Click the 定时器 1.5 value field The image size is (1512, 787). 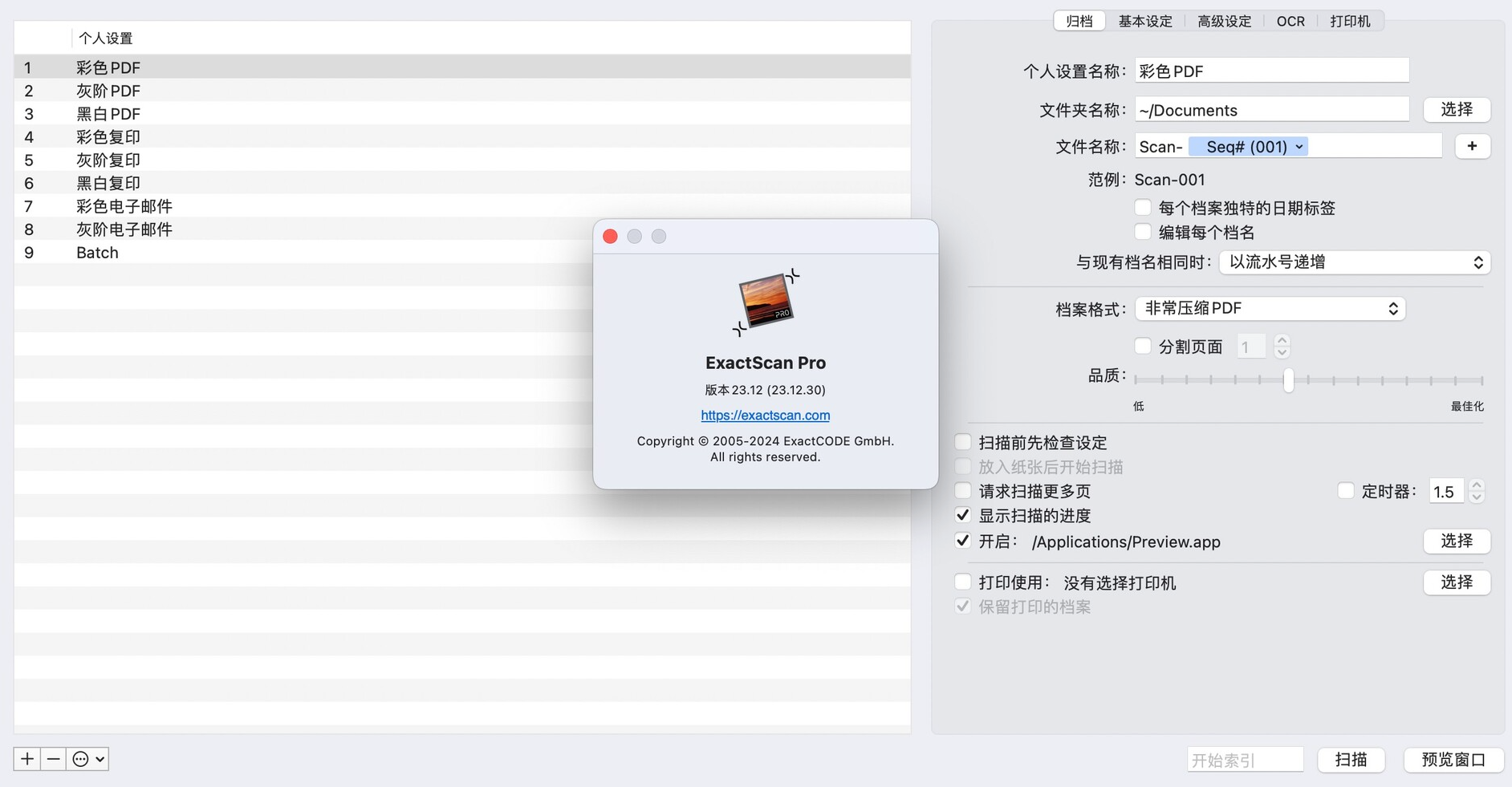click(1446, 491)
